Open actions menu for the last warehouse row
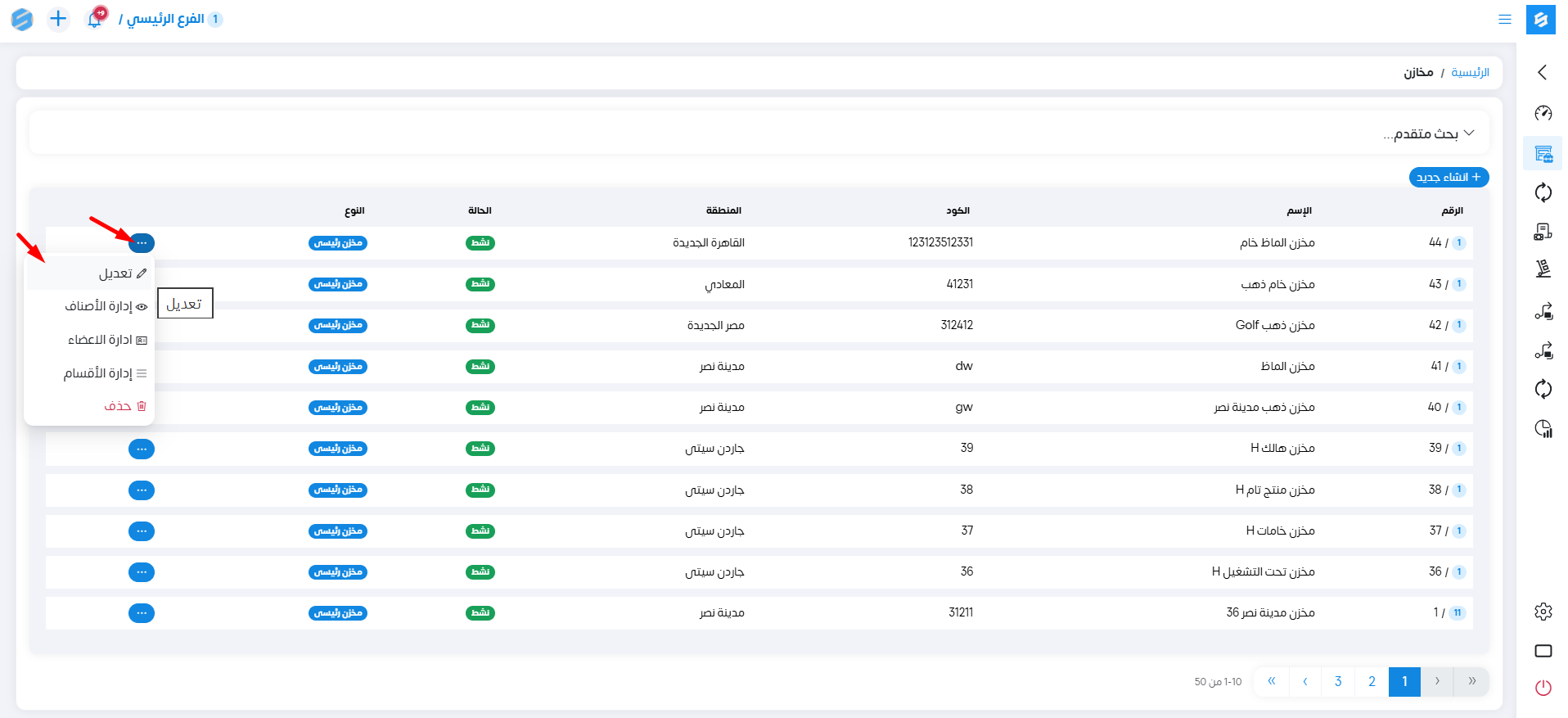Screen dimensions: 1568x718 [142, 613]
